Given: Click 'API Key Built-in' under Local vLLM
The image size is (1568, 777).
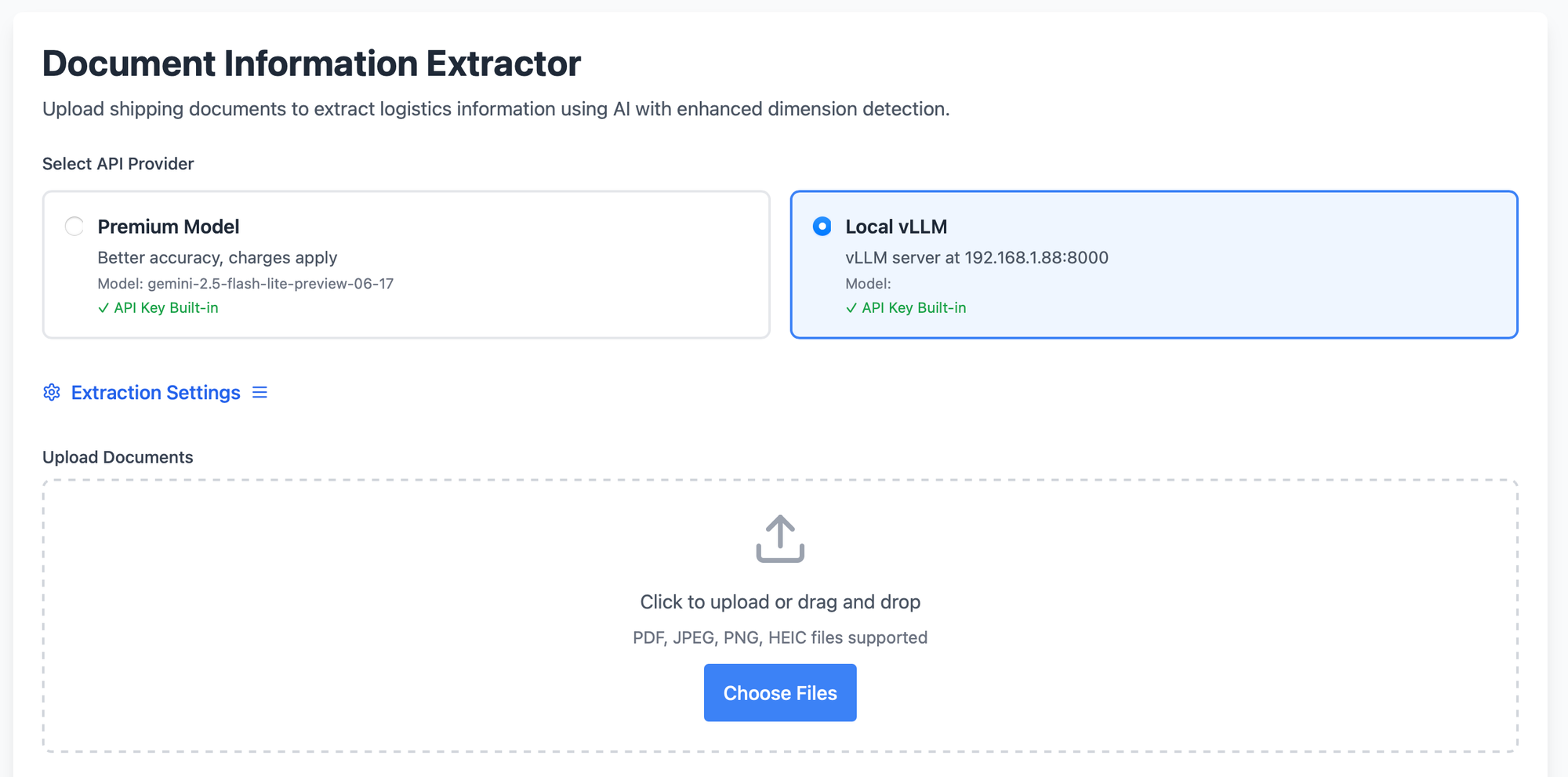Looking at the screenshot, I should click(x=914, y=308).
